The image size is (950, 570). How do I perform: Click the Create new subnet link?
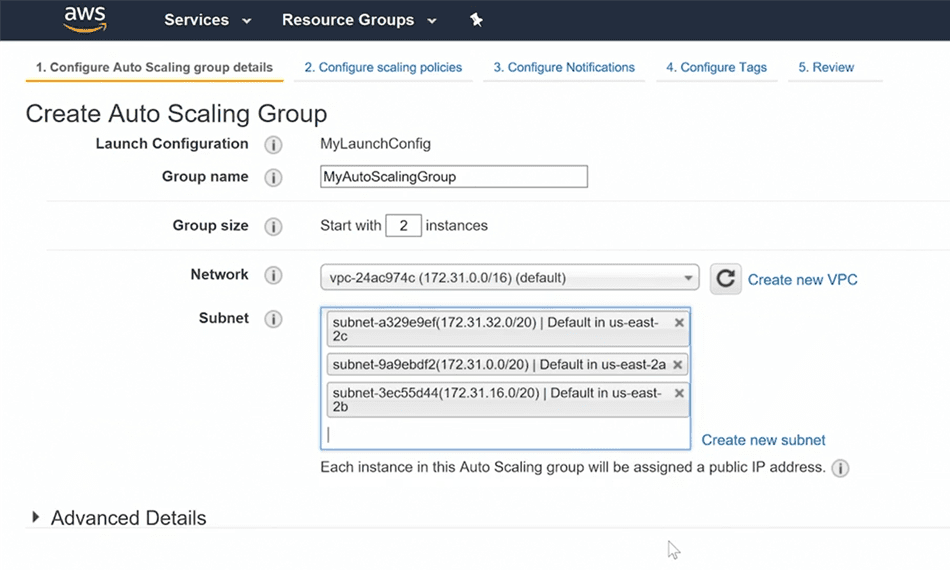(763, 440)
